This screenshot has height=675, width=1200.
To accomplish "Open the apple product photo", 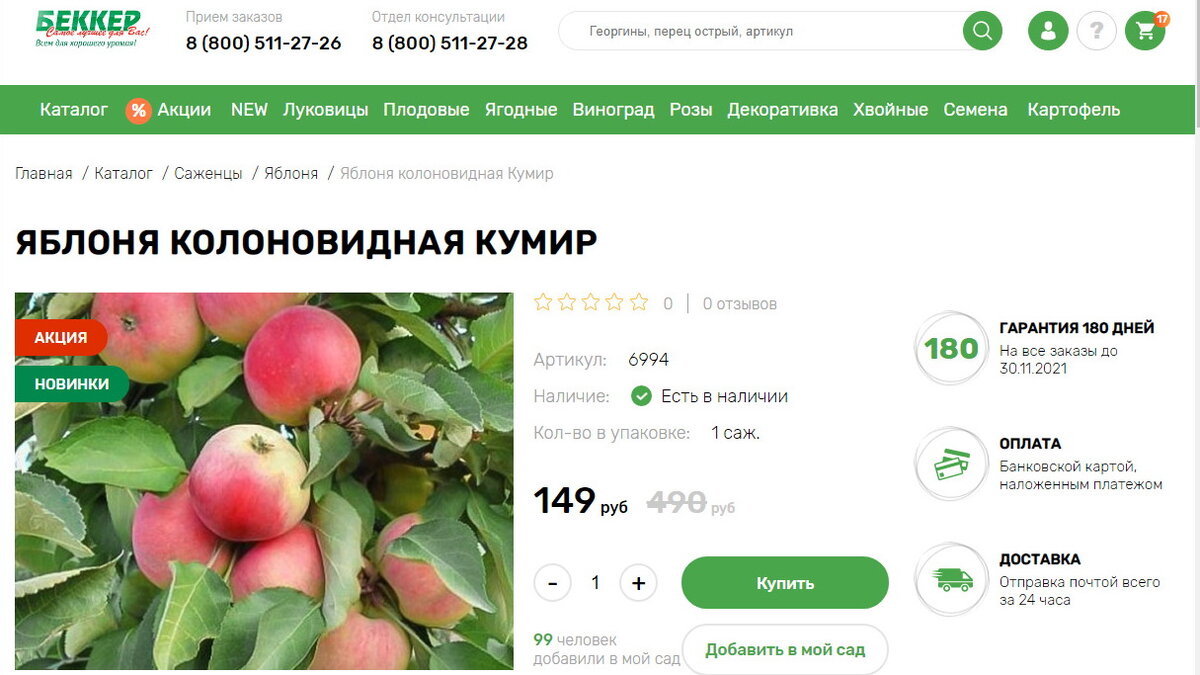I will coord(264,481).
